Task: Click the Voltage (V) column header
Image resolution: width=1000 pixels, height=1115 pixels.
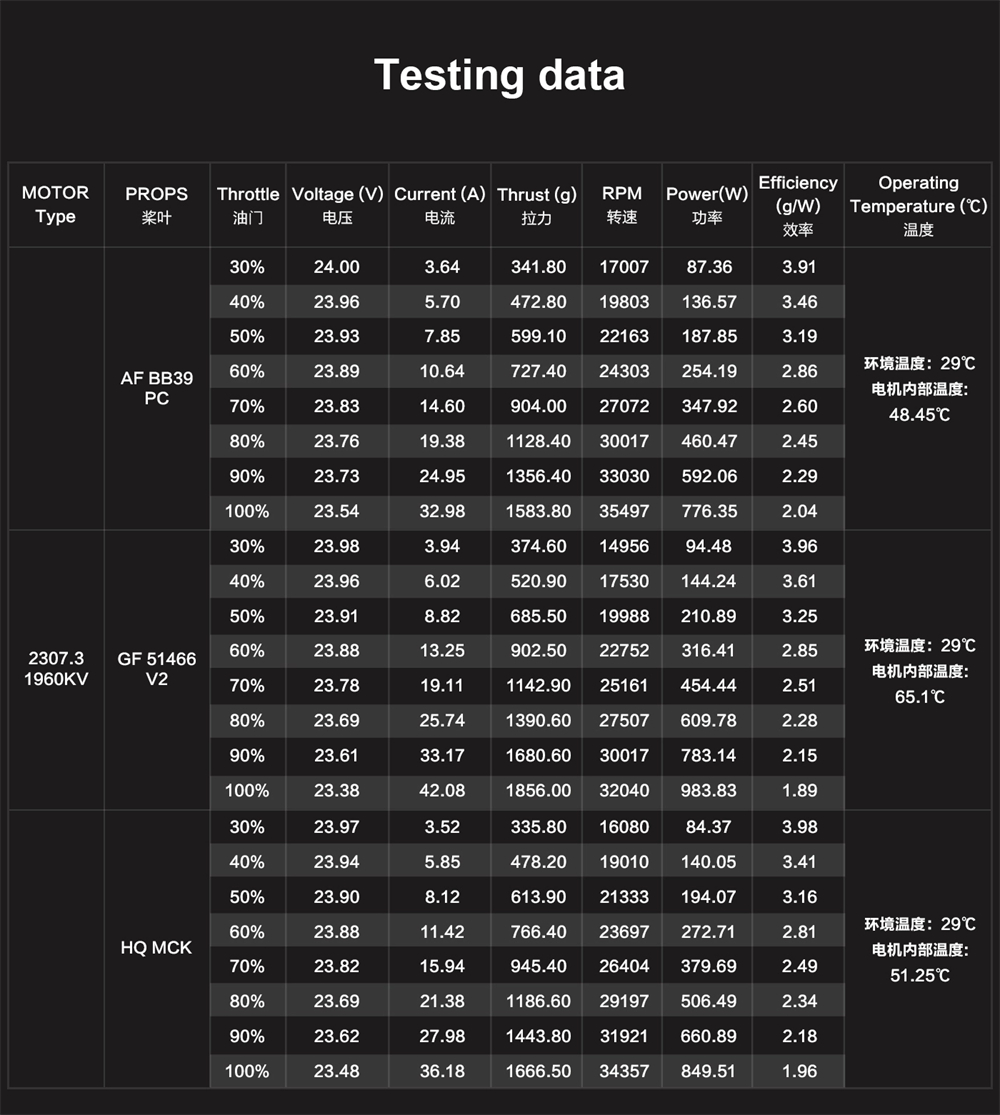Action: [x=337, y=205]
